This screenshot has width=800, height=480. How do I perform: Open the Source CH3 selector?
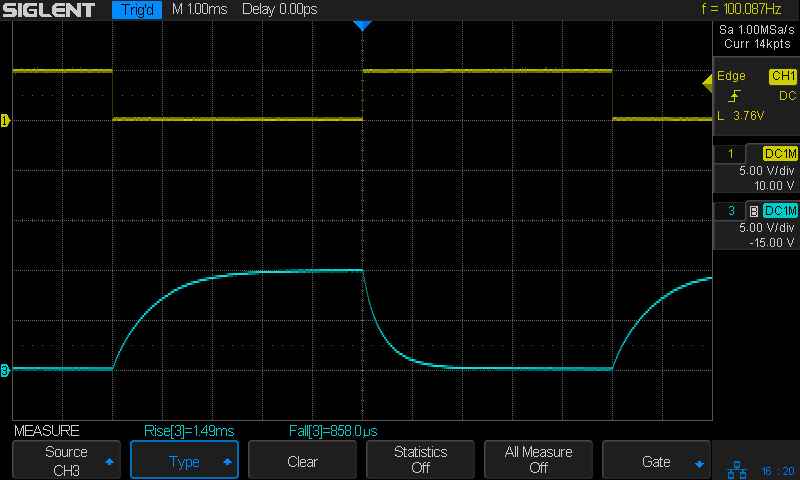point(66,461)
